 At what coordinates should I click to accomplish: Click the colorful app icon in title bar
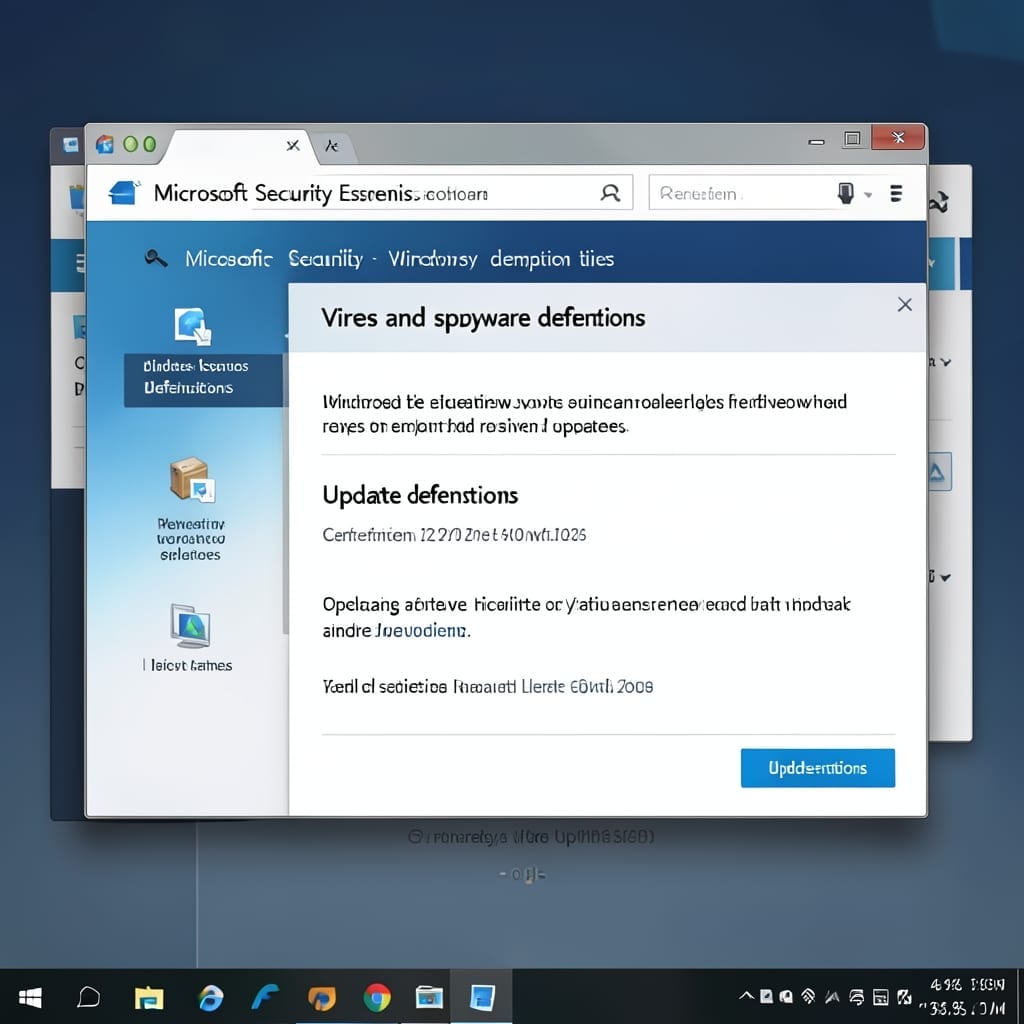click(104, 144)
